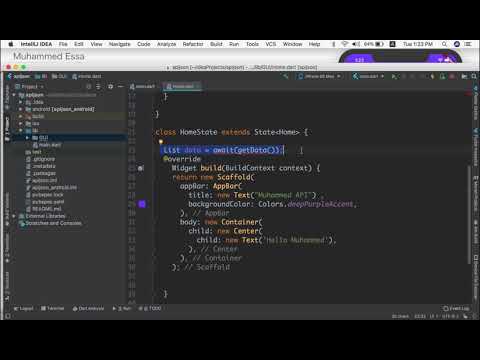This screenshot has height=360, width=480.
Task: Open the Analyze menu
Action: (x=166, y=44)
